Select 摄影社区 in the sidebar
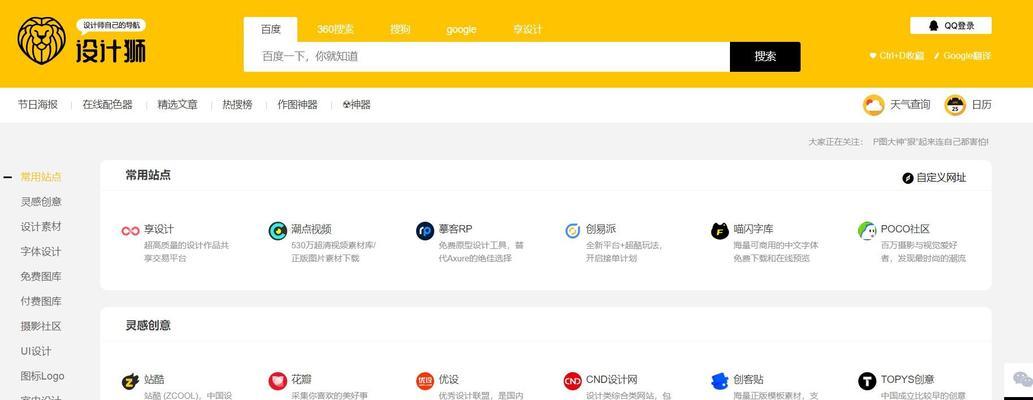The image size is (1033, 400). coord(41,326)
